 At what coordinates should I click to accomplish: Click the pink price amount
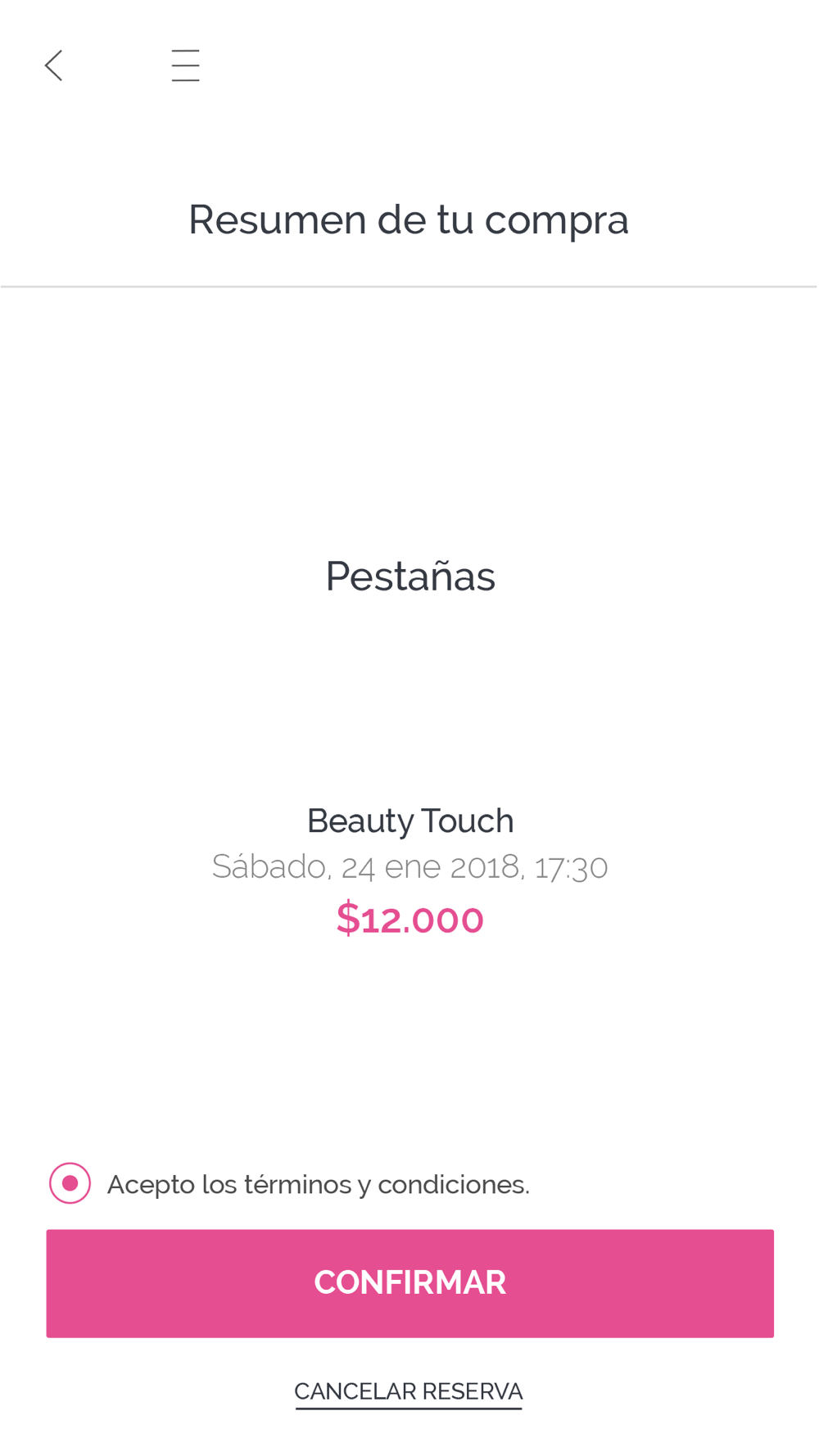410,919
